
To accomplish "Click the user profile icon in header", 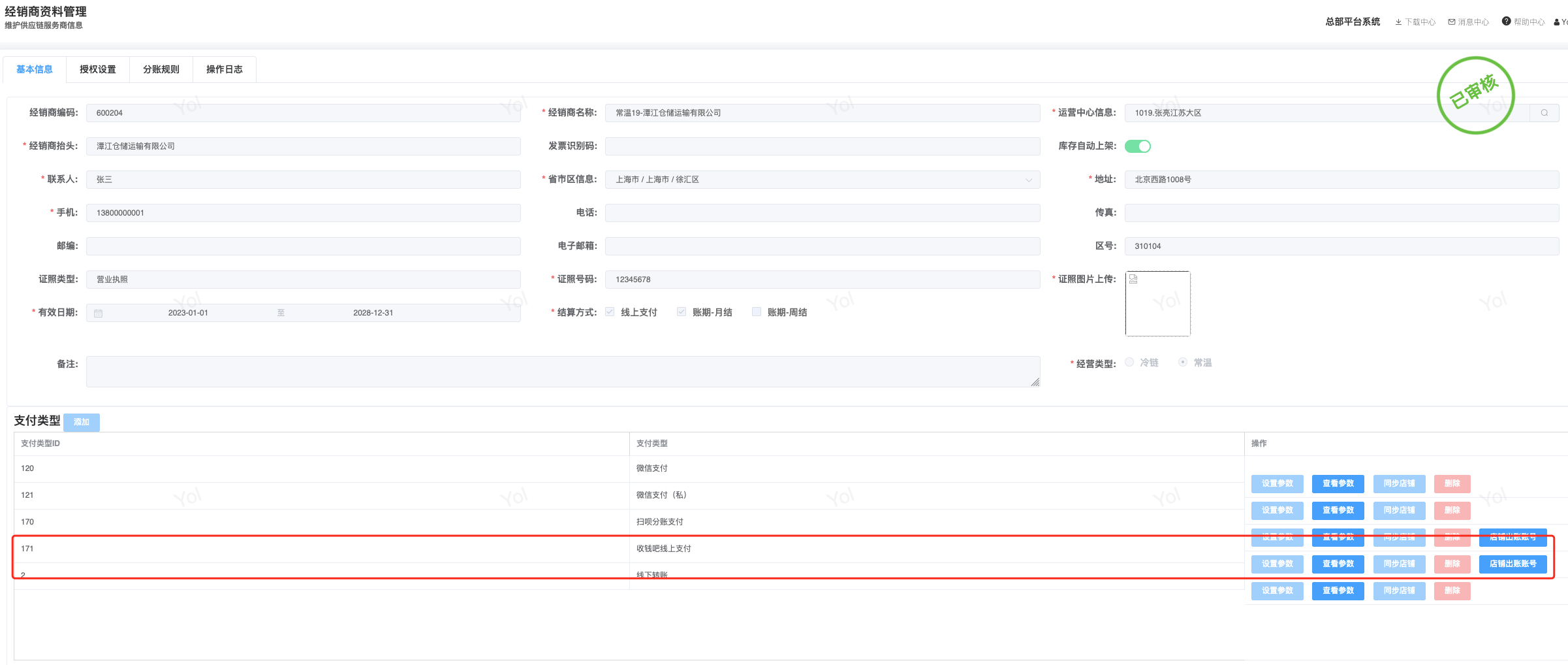I will point(1557,22).
